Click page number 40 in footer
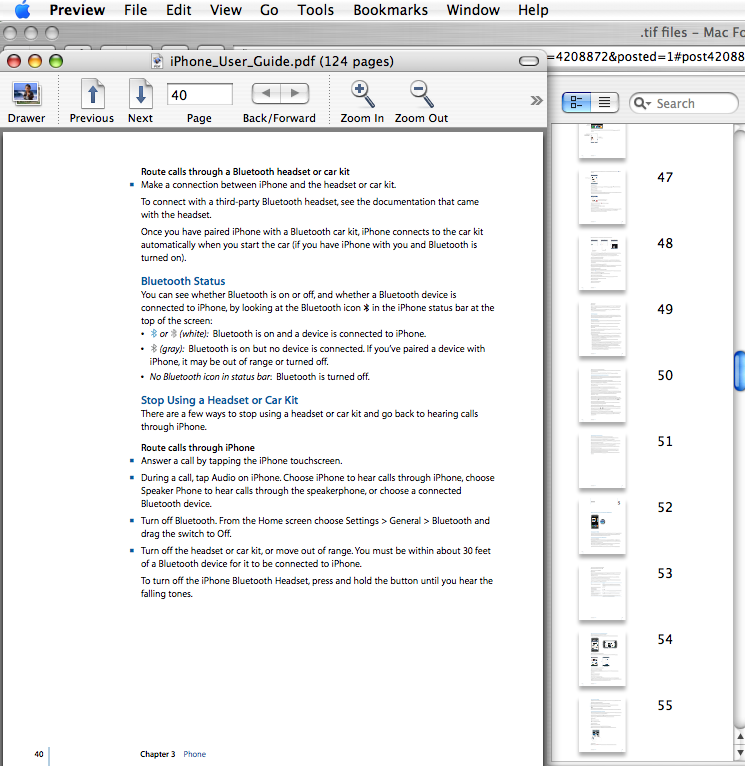Screen dimensions: 745x766 pyautogui.click(x=39, y=754)
